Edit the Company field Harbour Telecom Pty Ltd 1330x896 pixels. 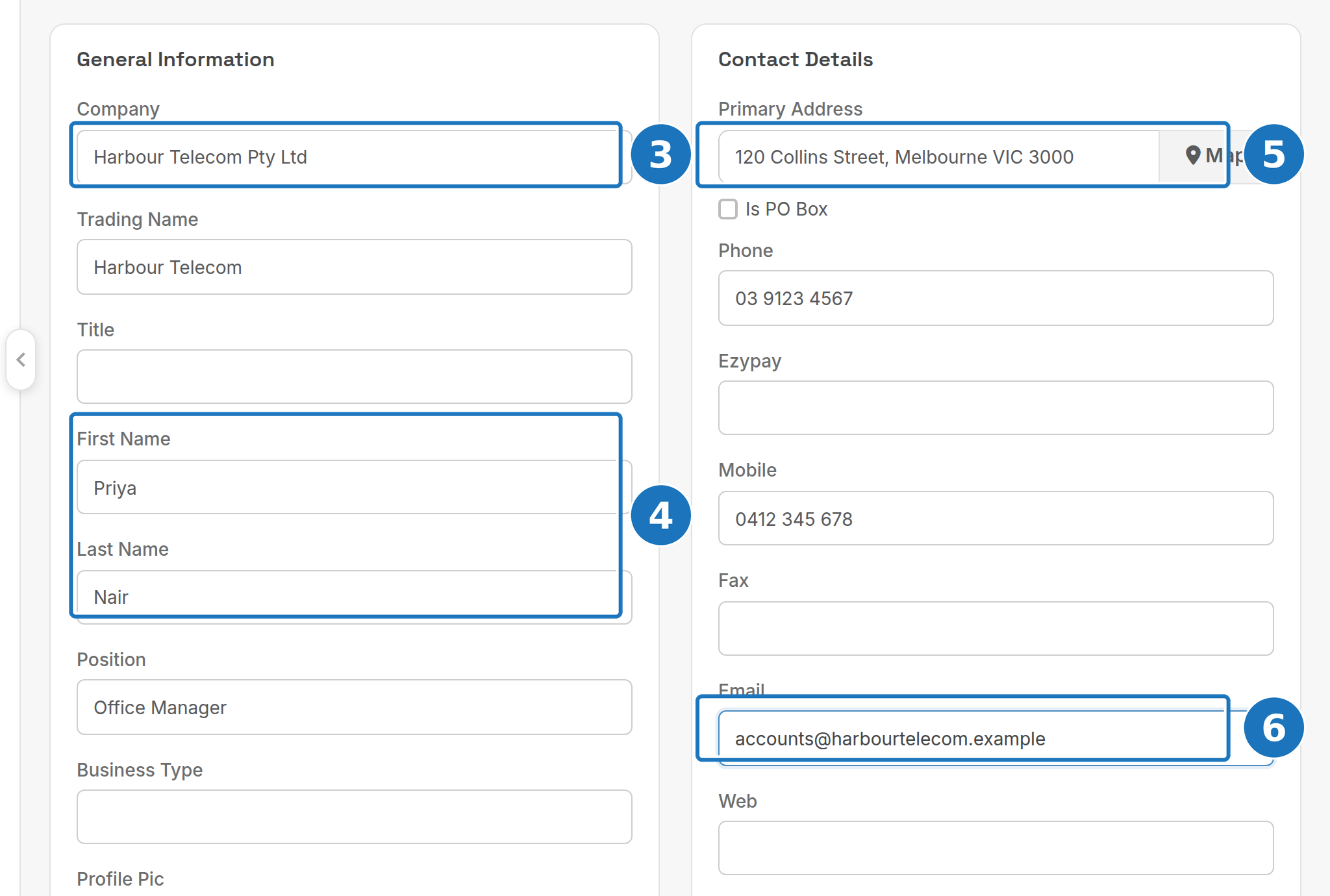(x=355, y=156)
